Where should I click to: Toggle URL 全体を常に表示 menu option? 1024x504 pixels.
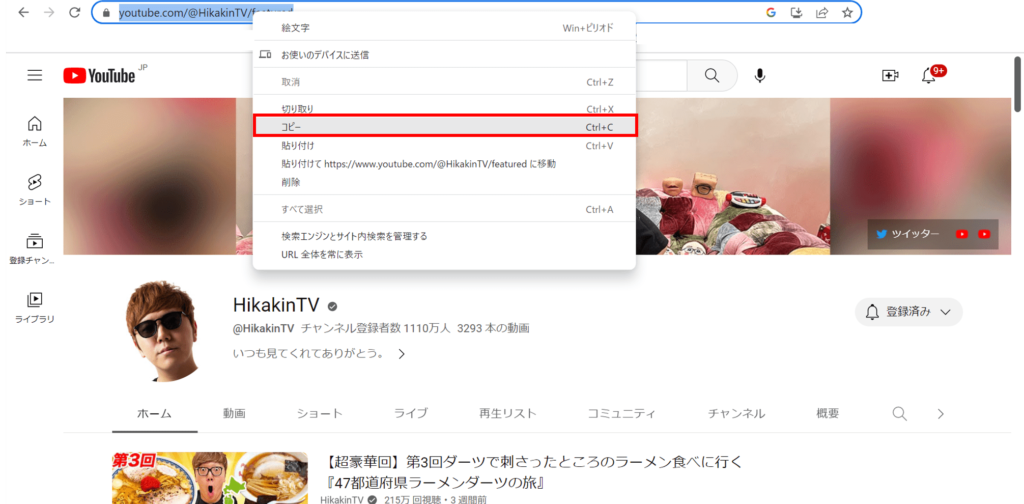(x=444, y=255)
